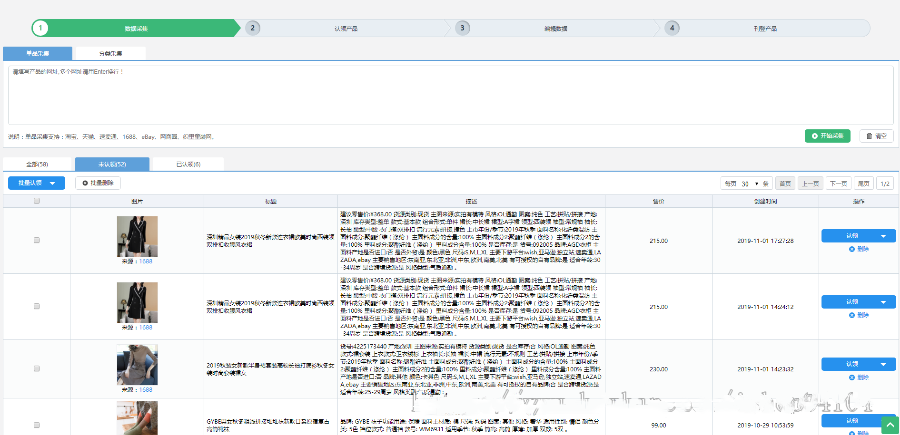Viewport: 900px width, 435px height.
Task: Check the third product row checkbox
Action: [x=37, y=369]
